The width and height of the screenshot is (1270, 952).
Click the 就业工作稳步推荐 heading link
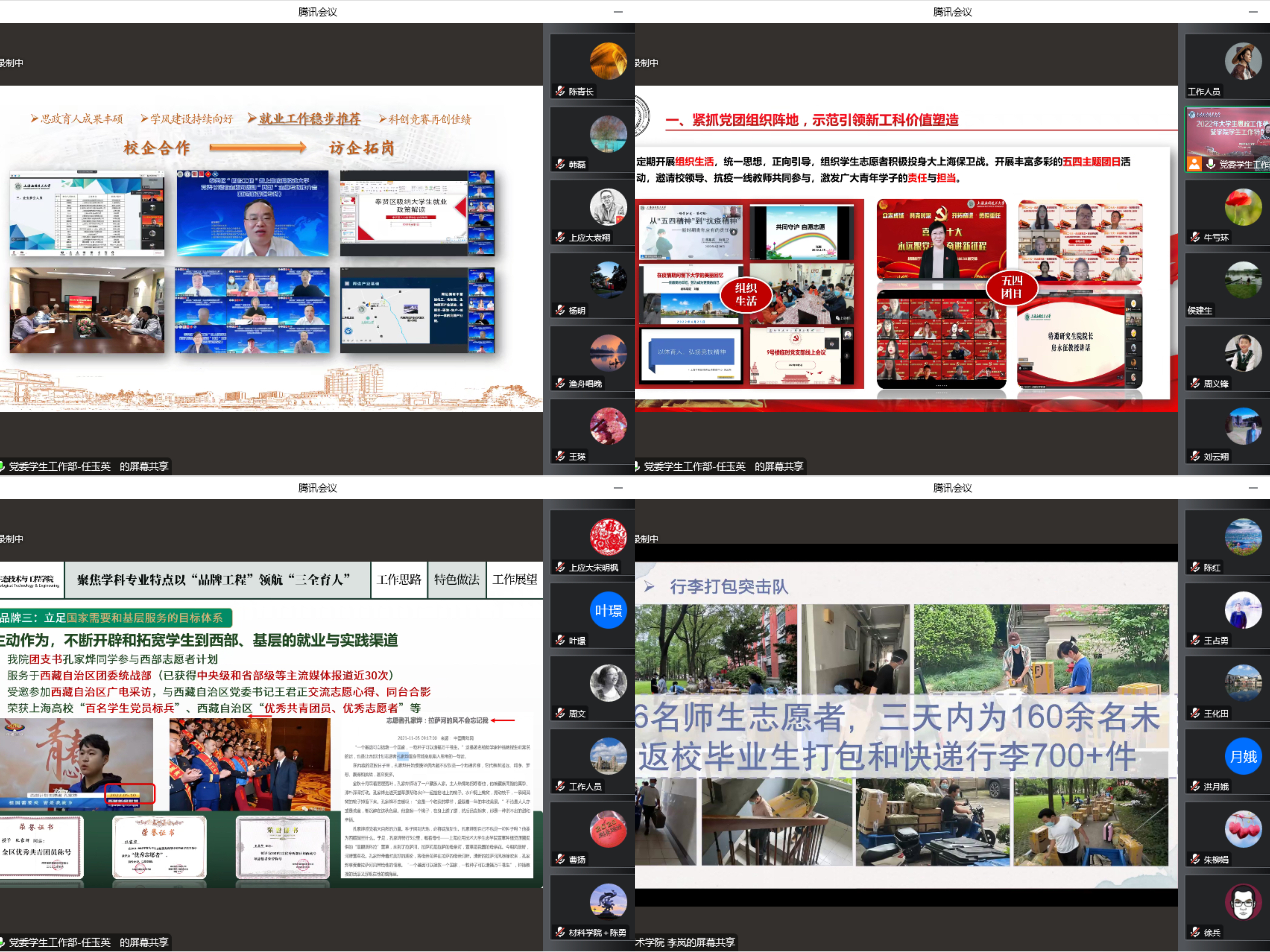pos(309,119)
